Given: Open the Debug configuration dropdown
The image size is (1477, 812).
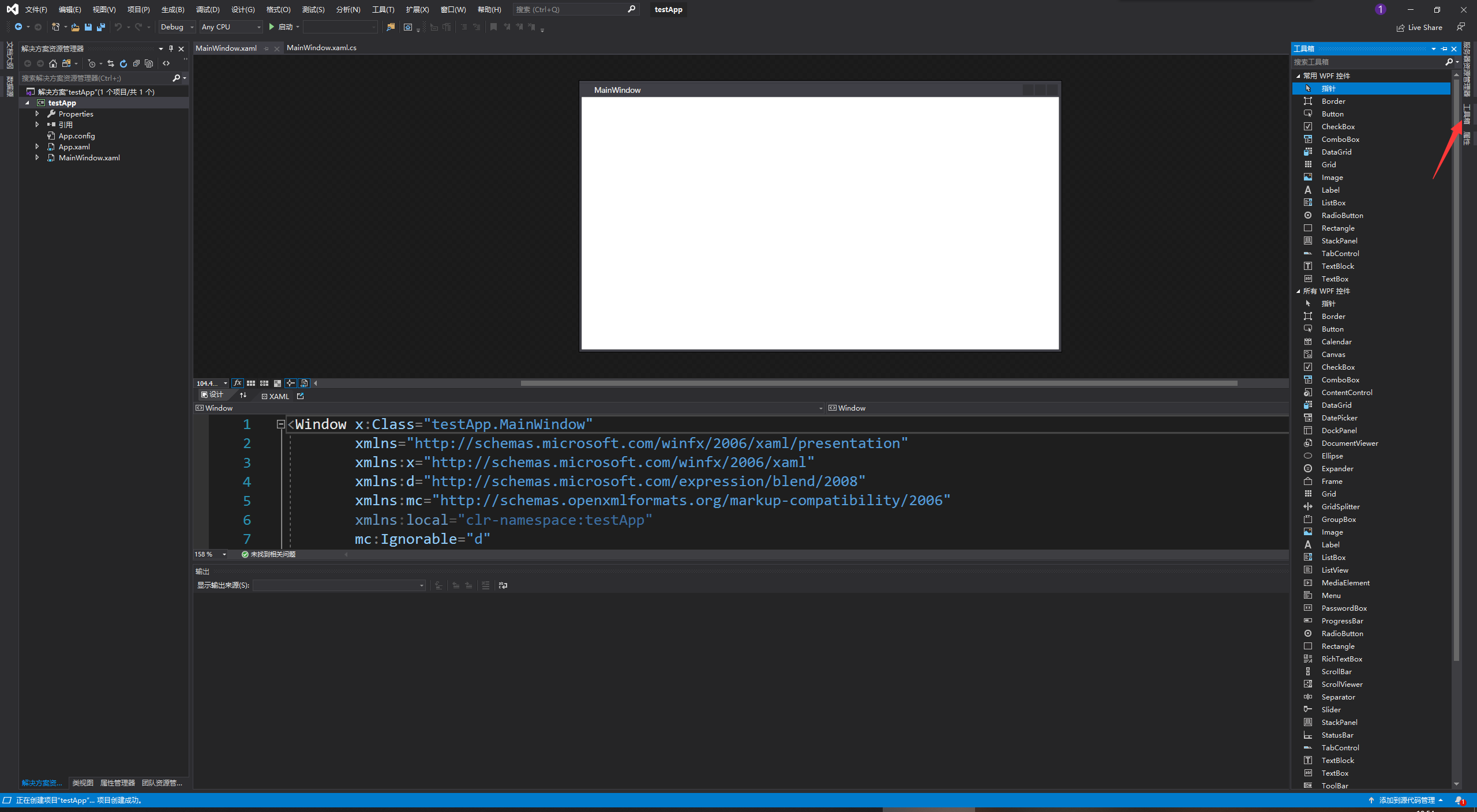Looking at the screenshot, I should [x=176, y=27].
